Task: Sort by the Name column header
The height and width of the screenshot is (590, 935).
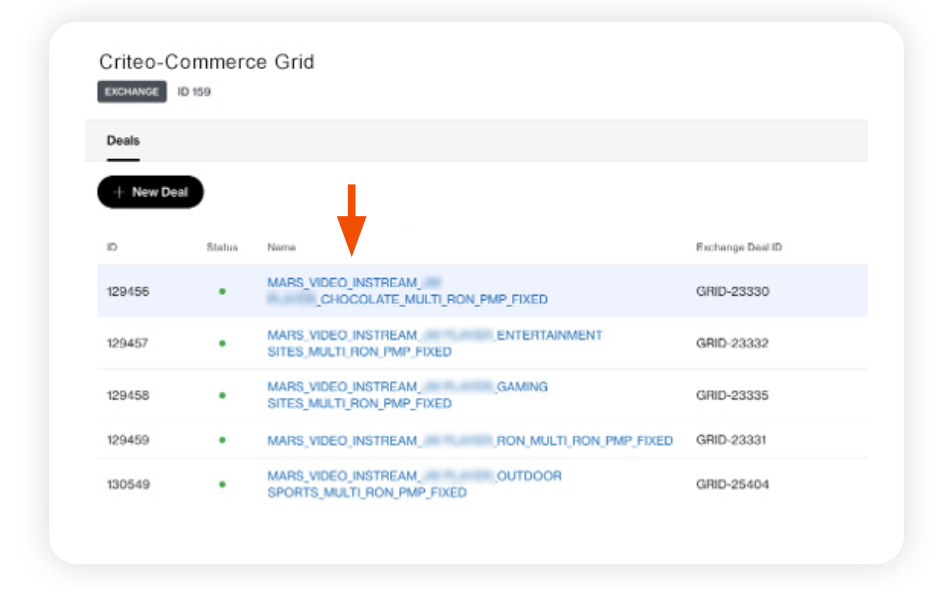Action: tap(282, 247)
